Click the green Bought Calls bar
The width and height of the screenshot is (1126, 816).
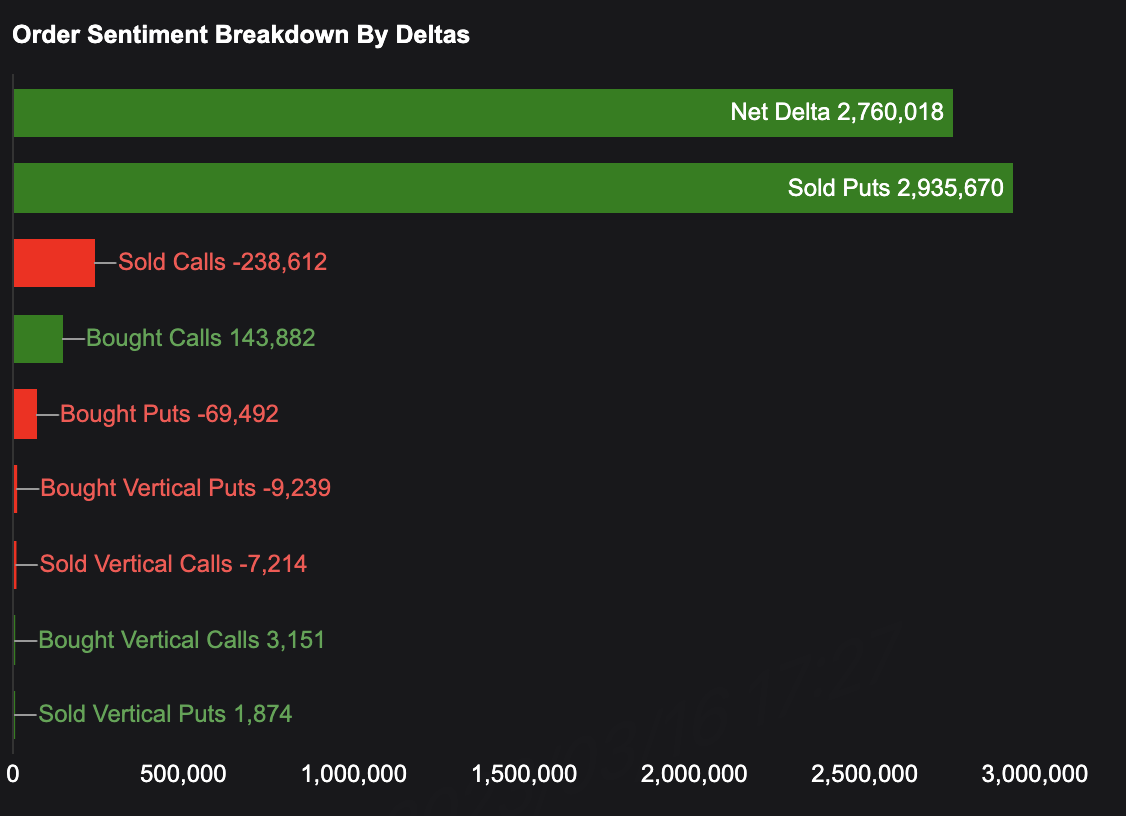(x=38, y=339)
